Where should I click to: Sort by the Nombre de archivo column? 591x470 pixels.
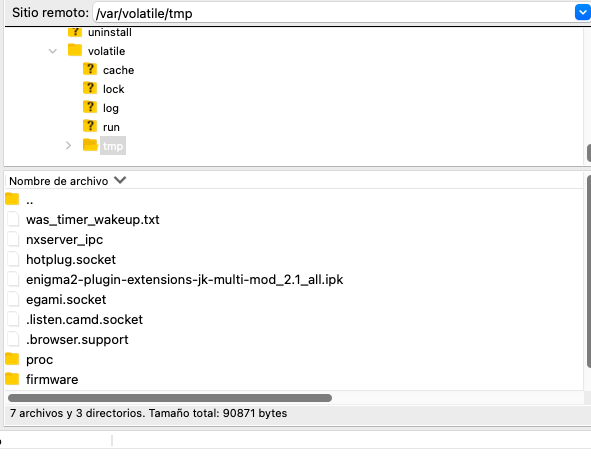click(58, 181)
